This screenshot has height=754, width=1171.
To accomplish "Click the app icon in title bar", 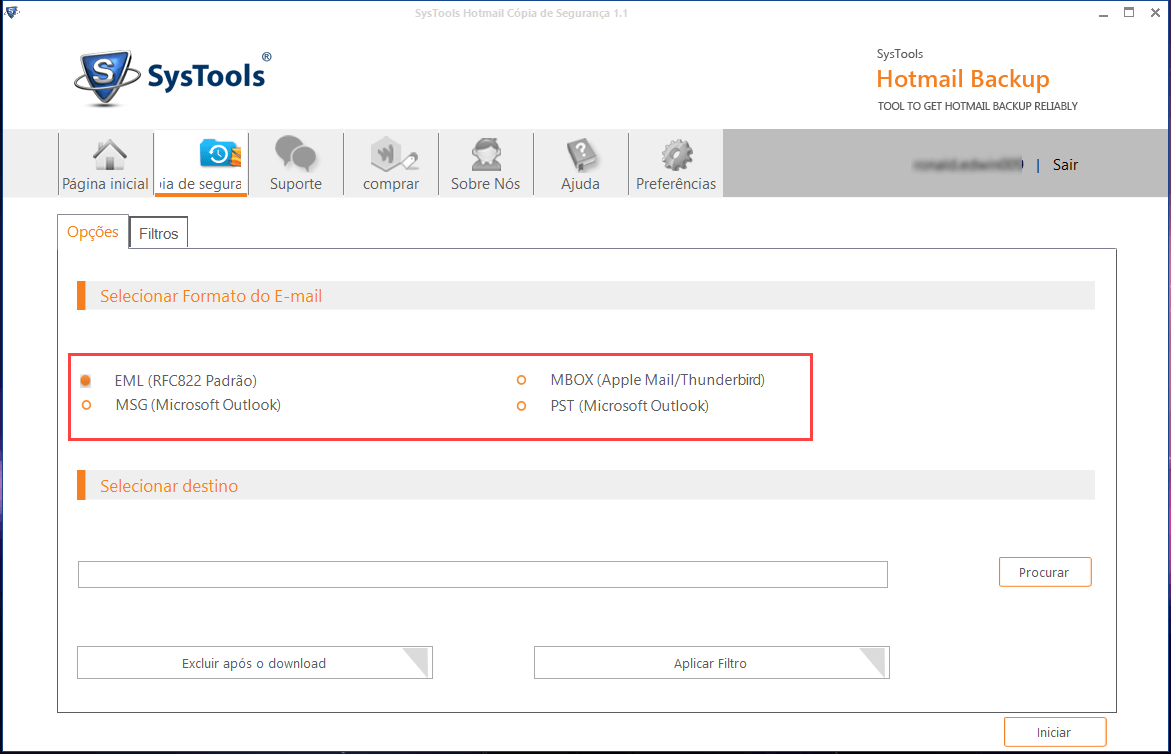I will (x=12, y=12).
